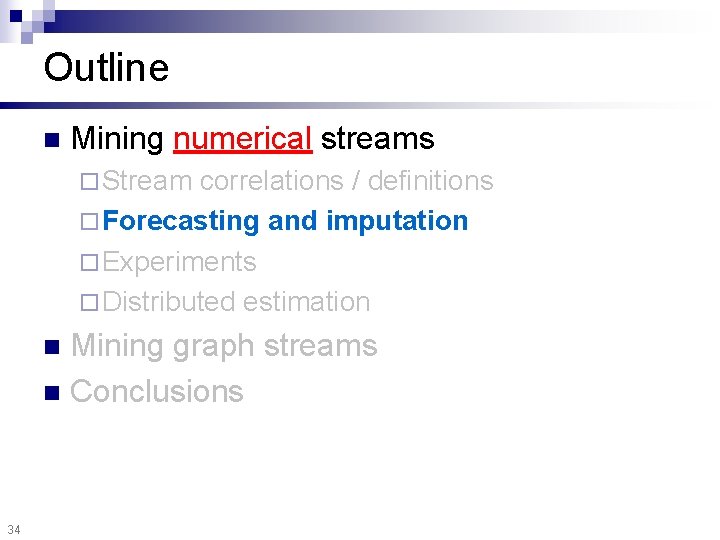
Task: Click the hollow square beside Stream correlations
Action: point(89,181)
